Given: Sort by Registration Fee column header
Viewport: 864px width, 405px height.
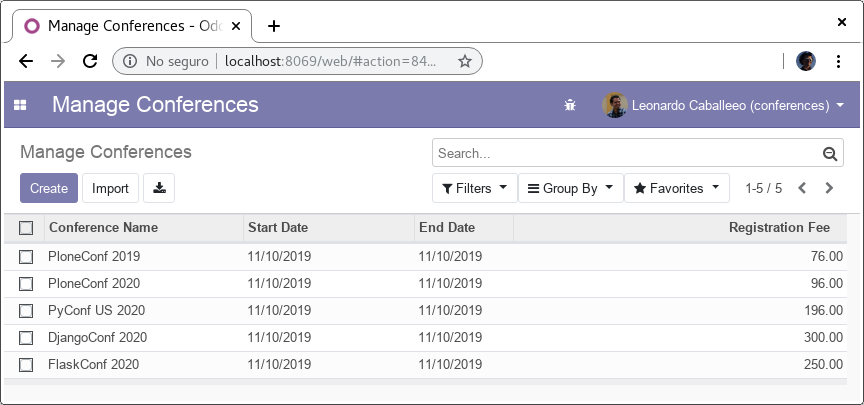Looking at the screenshot, I should (779, 228).
